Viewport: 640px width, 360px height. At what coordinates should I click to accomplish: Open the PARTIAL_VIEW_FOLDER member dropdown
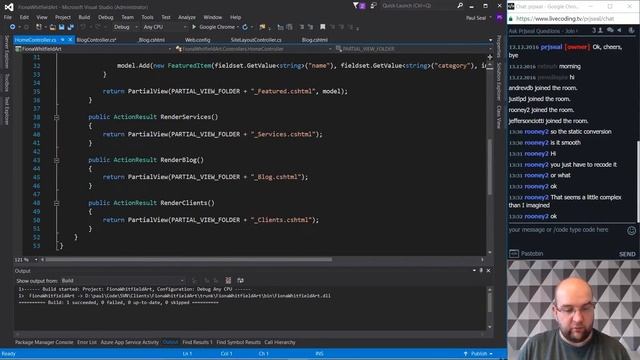tap(414, 49)
